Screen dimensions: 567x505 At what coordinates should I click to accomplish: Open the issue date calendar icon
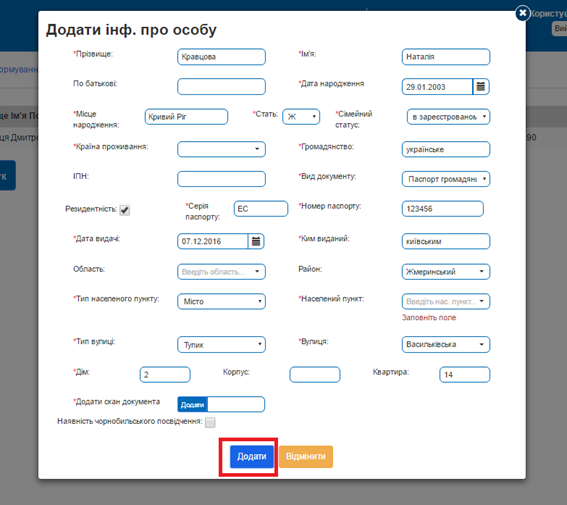coord(256,241)
